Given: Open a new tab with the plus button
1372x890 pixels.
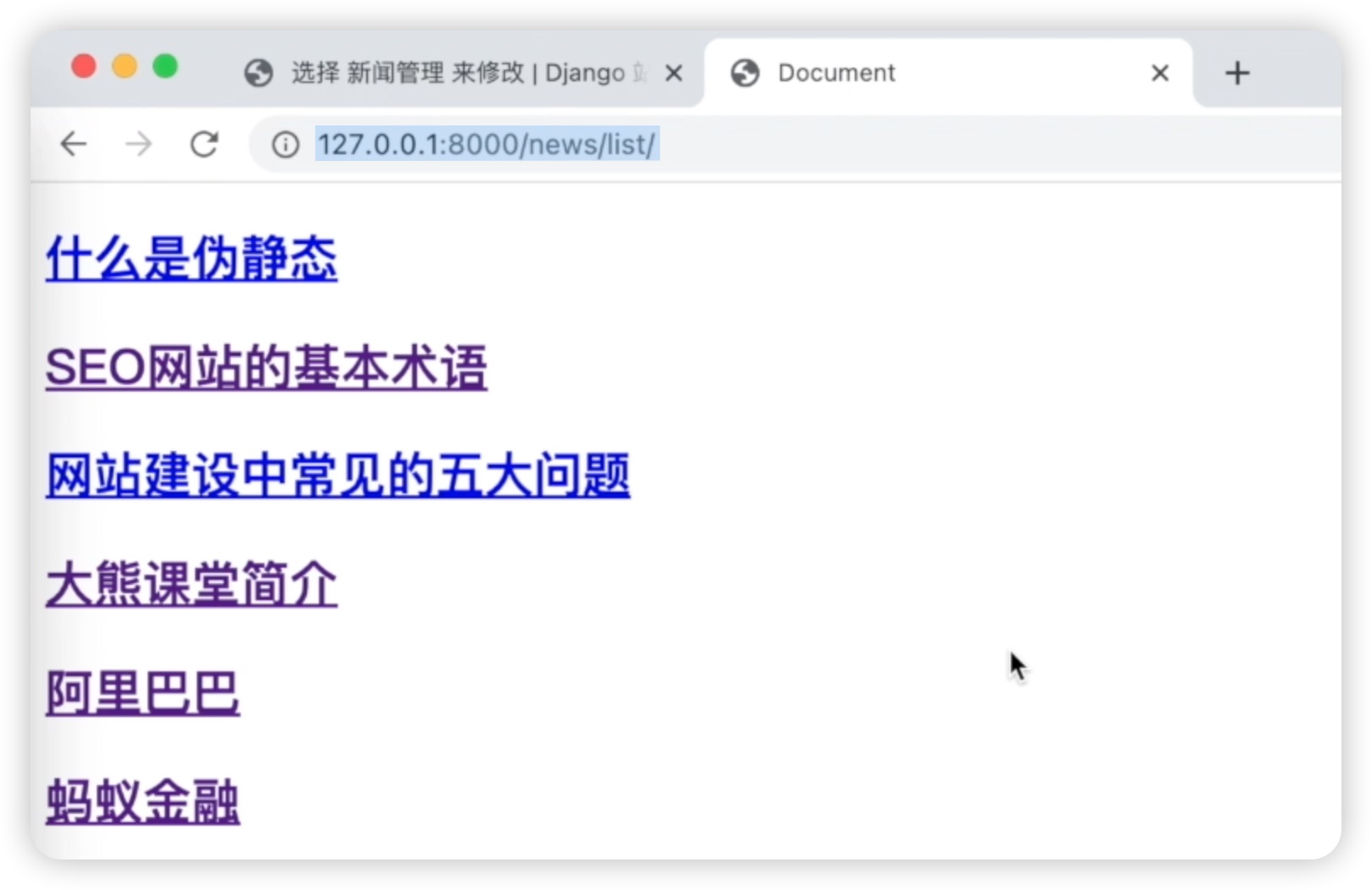Looking at the screenshot, I should [x=1237, y=73].
